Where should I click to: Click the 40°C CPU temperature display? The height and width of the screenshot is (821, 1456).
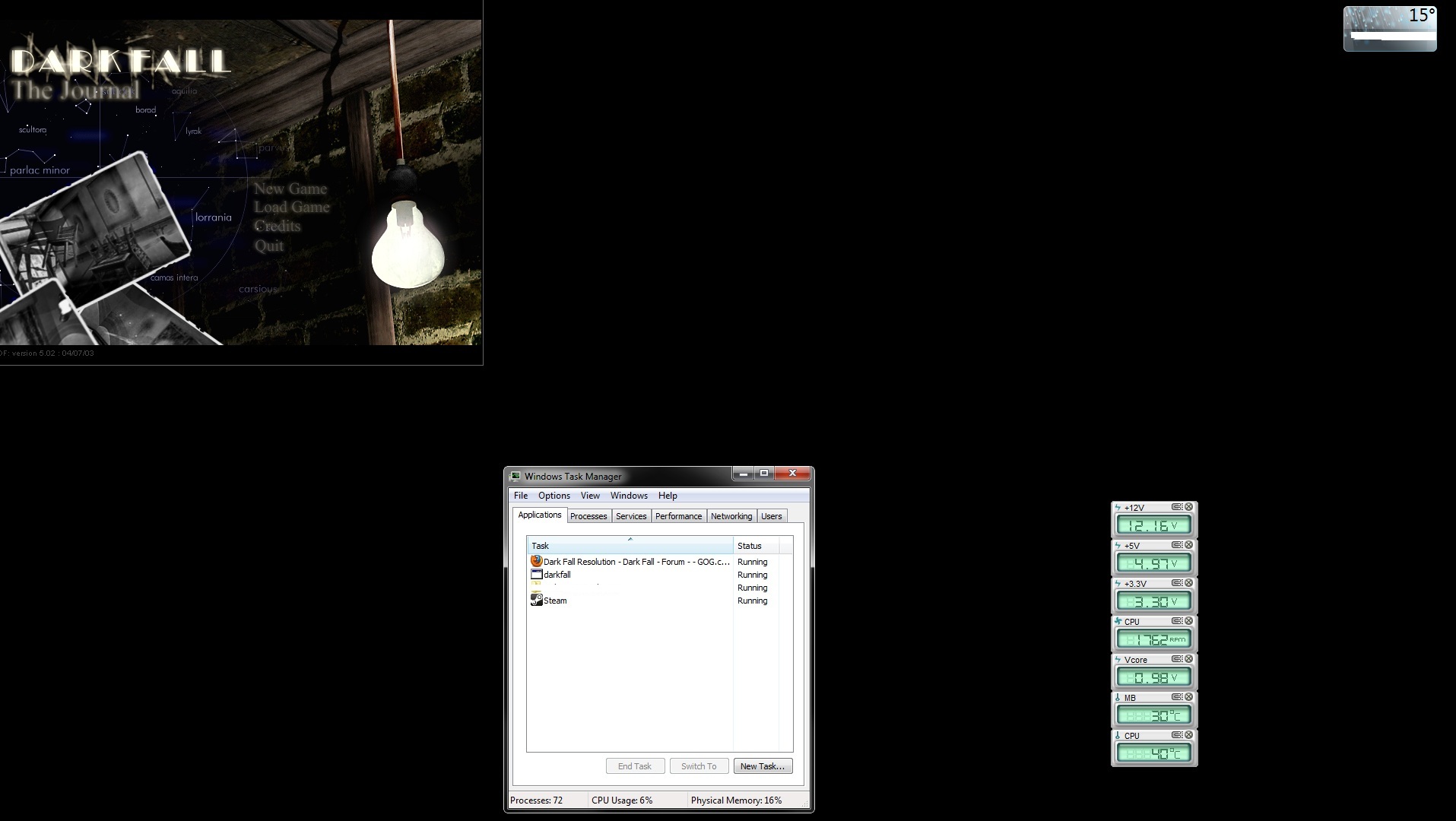[1154, 753]
